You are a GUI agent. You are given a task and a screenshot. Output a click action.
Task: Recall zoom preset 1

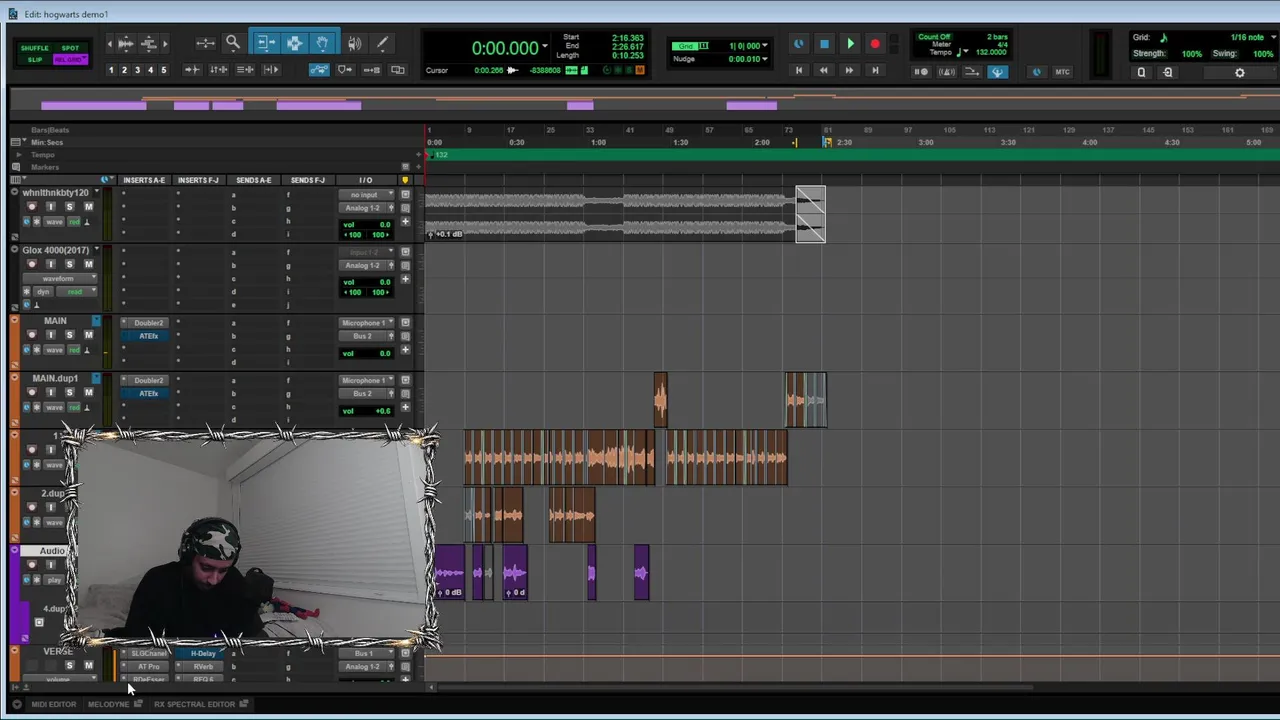tap(111, 70)
